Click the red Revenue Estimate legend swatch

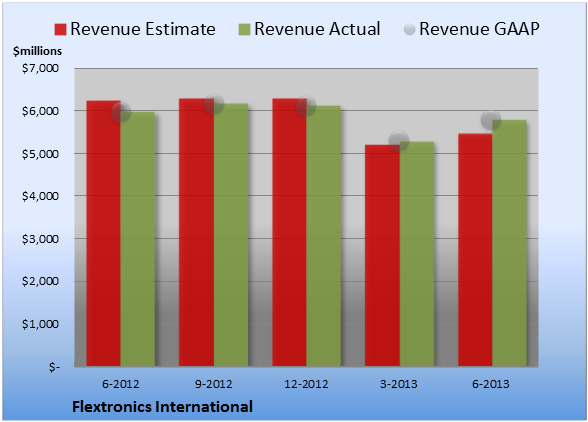(x=60, y=30)
